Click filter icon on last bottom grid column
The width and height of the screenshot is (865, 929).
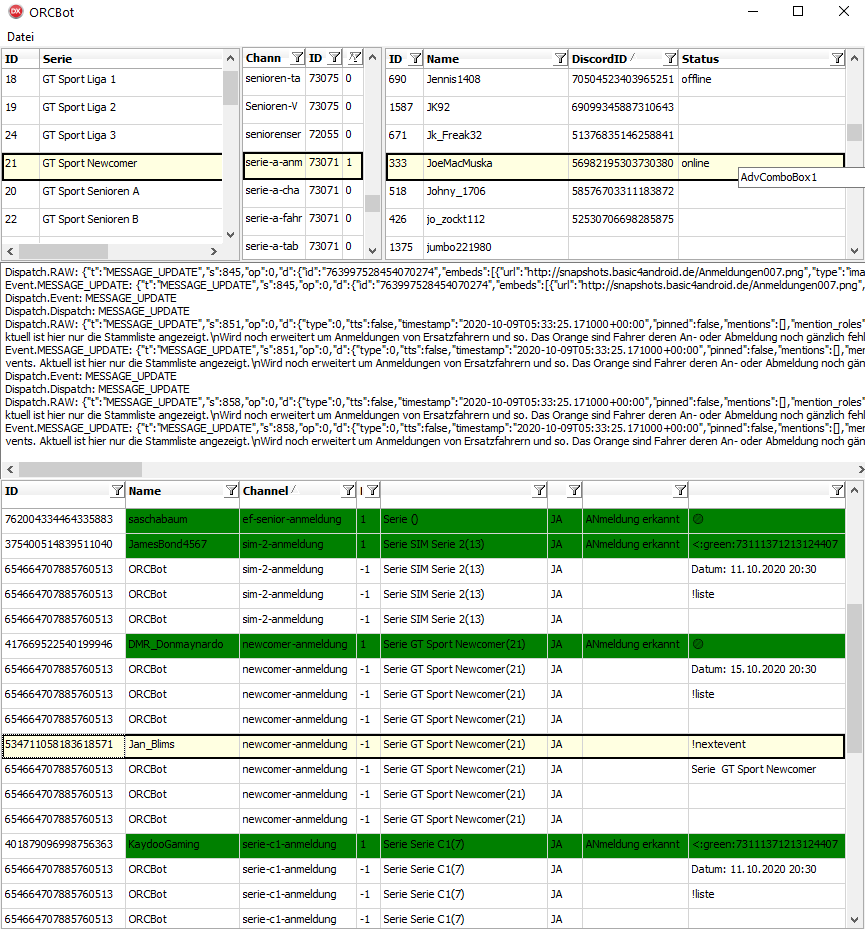point(837,490)
